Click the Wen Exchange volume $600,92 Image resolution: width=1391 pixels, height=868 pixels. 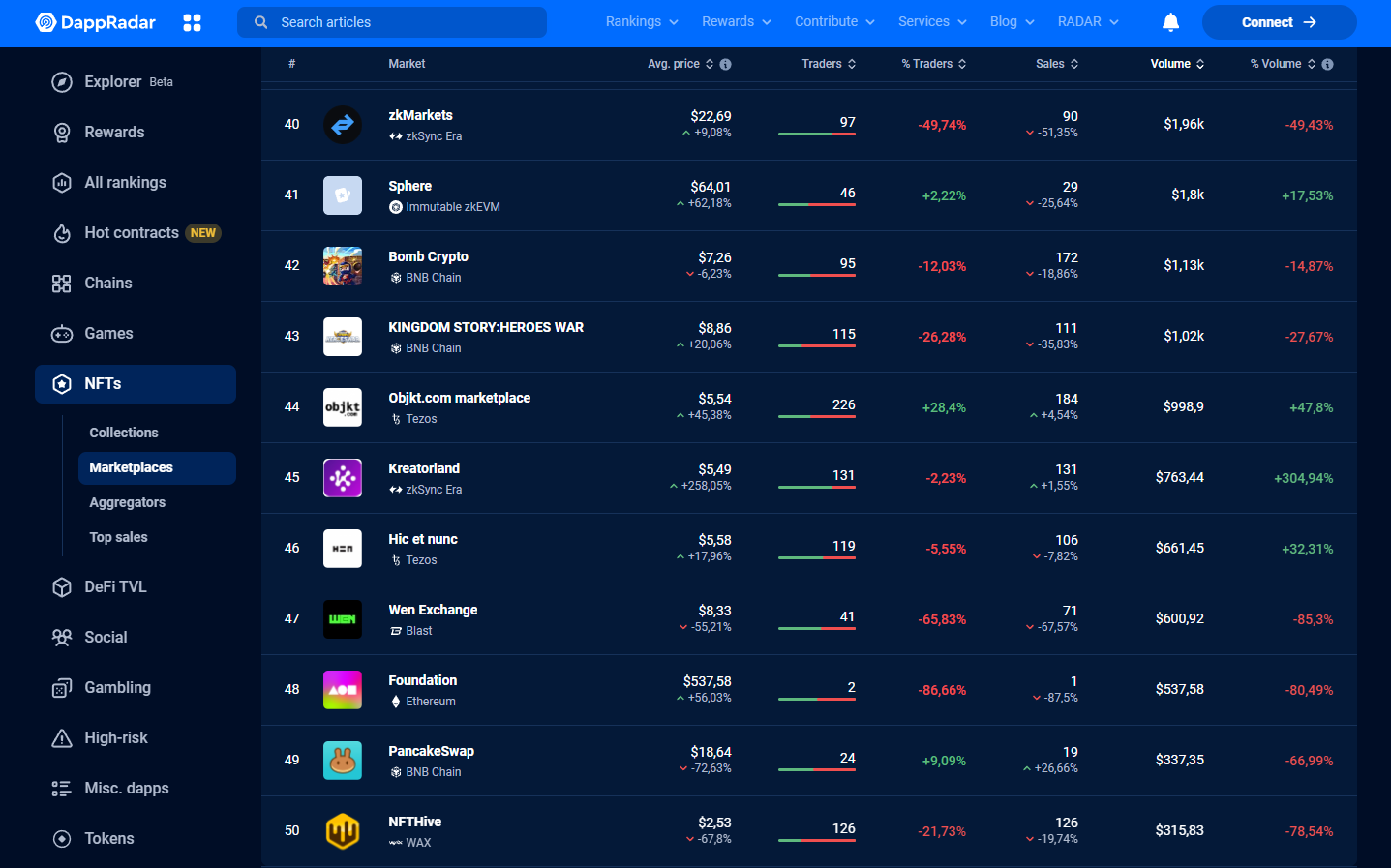tap(1180, 618)
